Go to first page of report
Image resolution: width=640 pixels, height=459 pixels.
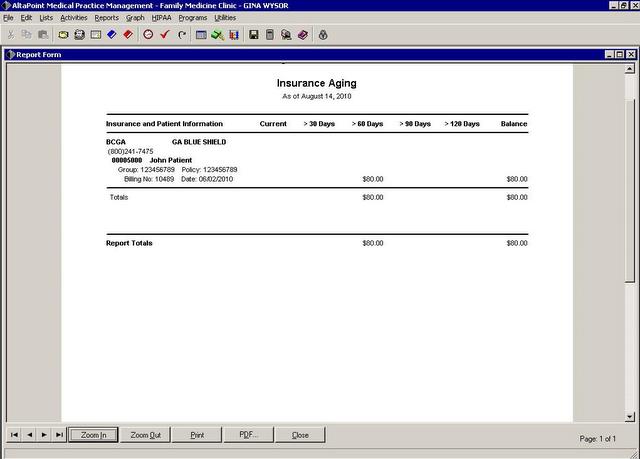tap(14, 435)
